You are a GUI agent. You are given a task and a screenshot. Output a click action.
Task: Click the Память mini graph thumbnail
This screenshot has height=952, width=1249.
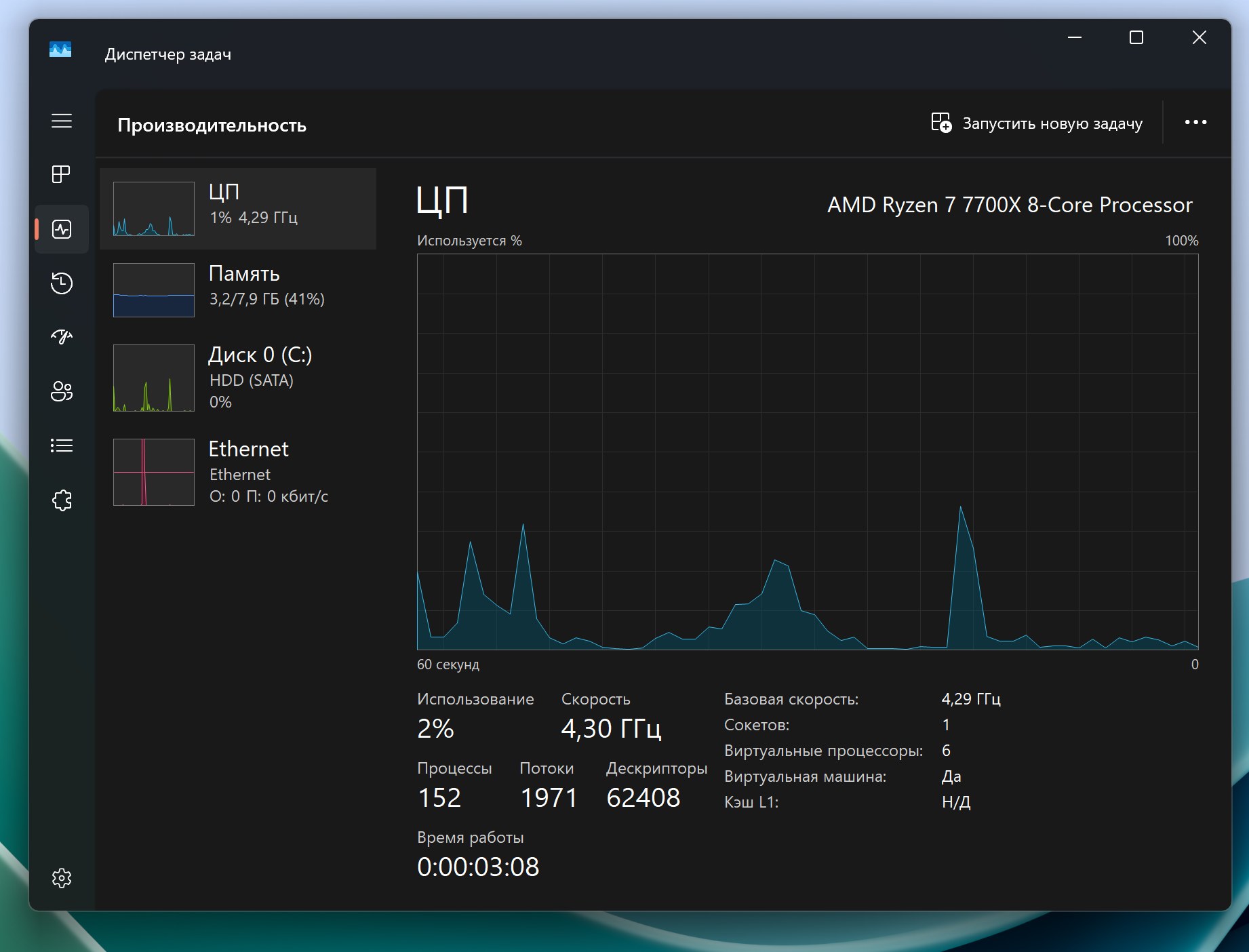point(154,290)
